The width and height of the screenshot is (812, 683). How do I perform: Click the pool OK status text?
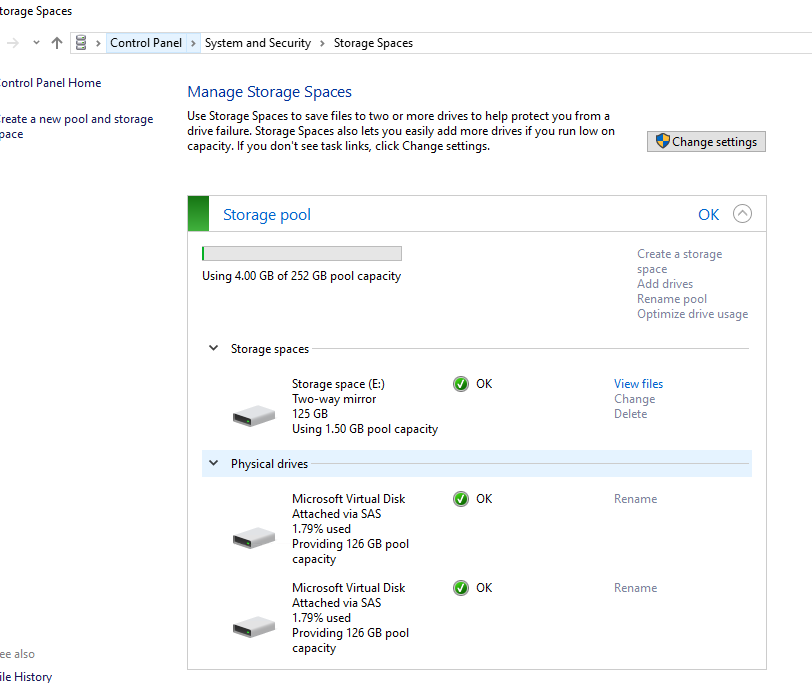click(x=708, y=214)
